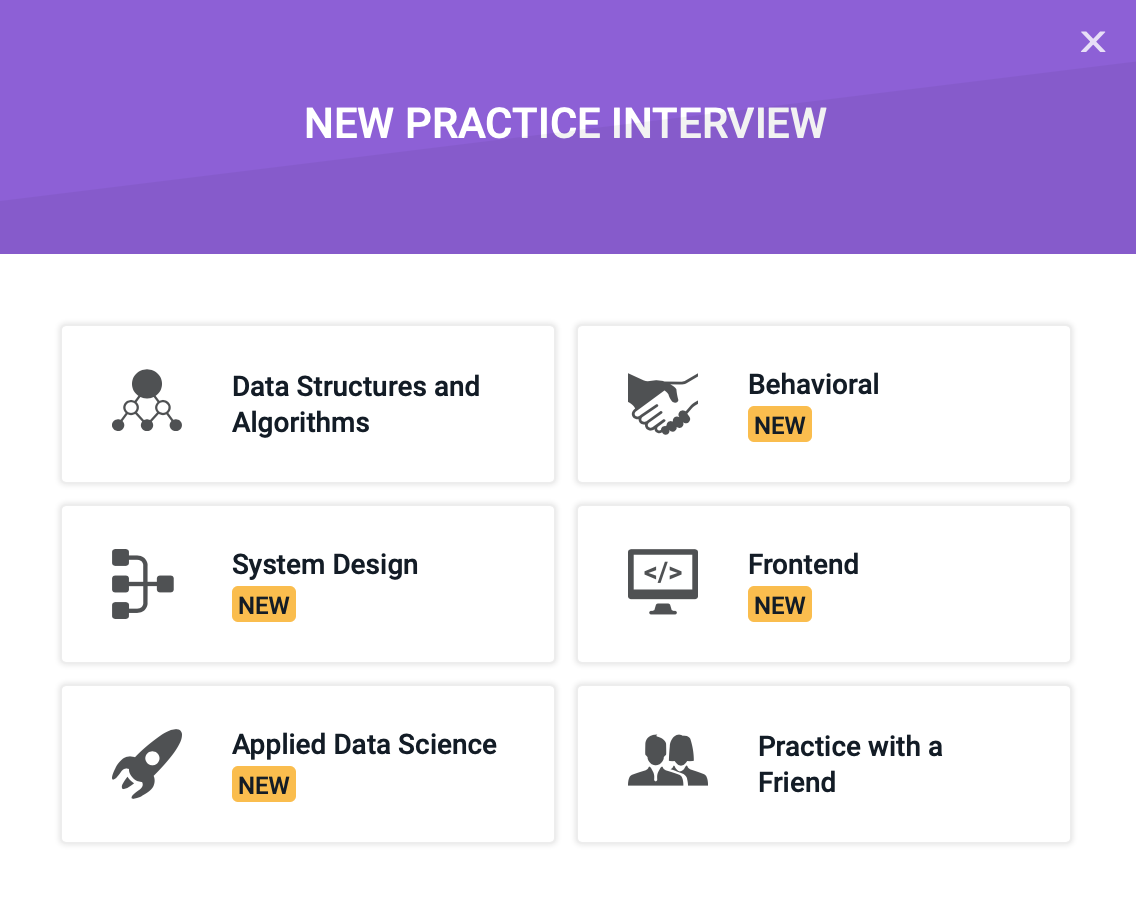Image resolution: width=1136 pixels, height=898 pixels.
Task: Click the Frontend code monitor icon
Action: (x=662, y=581)
